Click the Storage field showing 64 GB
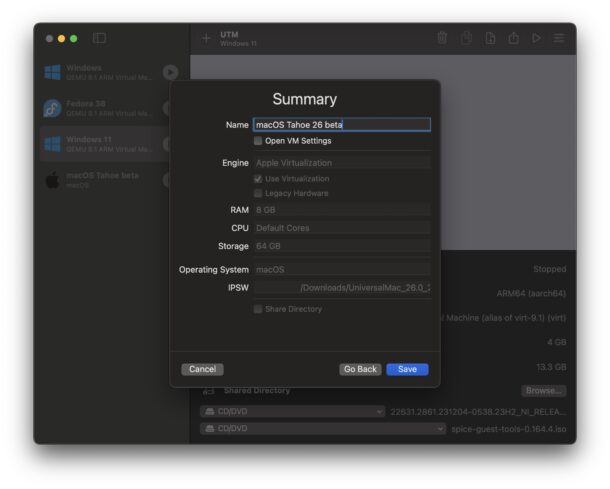This screenshot has width=610, height=489. click(342, 246)
